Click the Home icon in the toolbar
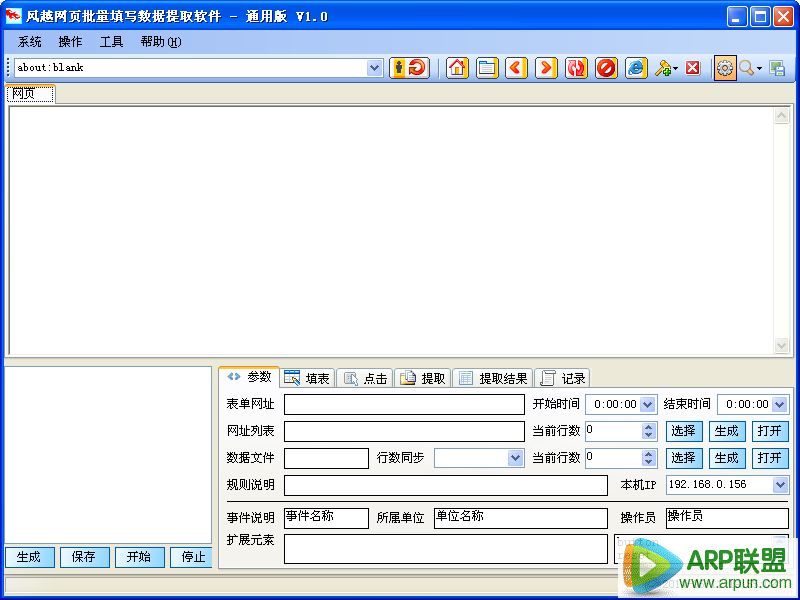This screenshot has height=600, width=800. [457, 68]
